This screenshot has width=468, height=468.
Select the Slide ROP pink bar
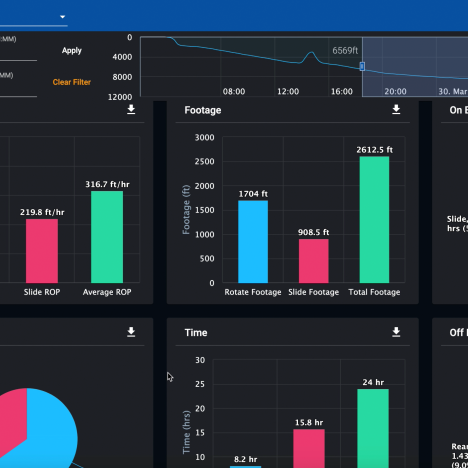pyautogui.click(x=42, y=251)
